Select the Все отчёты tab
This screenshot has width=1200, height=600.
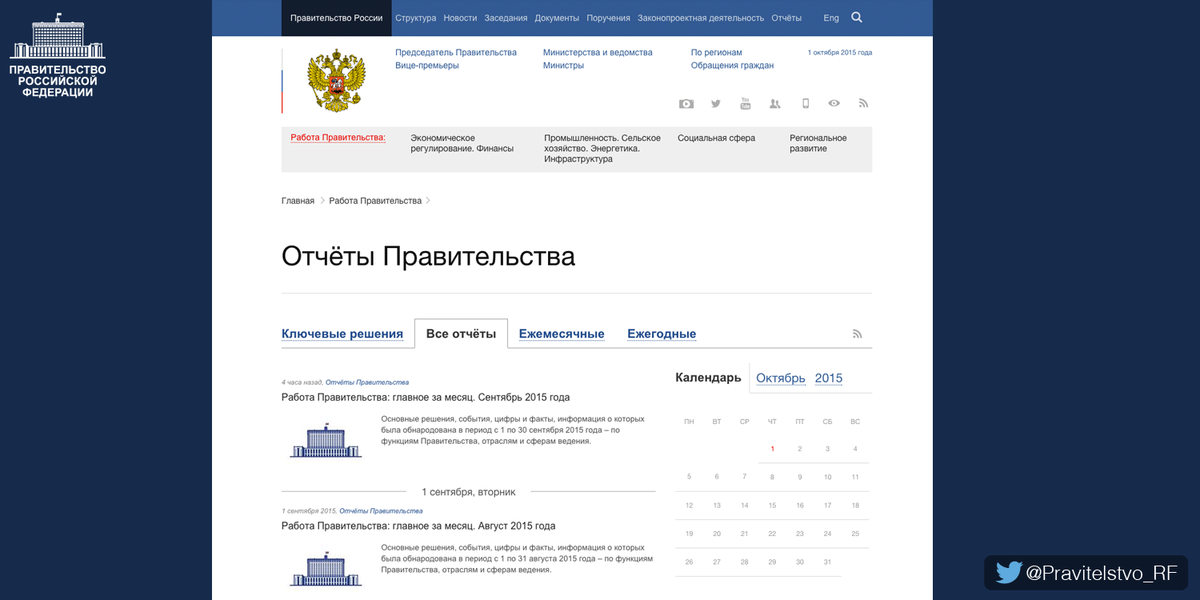[461, 334]
